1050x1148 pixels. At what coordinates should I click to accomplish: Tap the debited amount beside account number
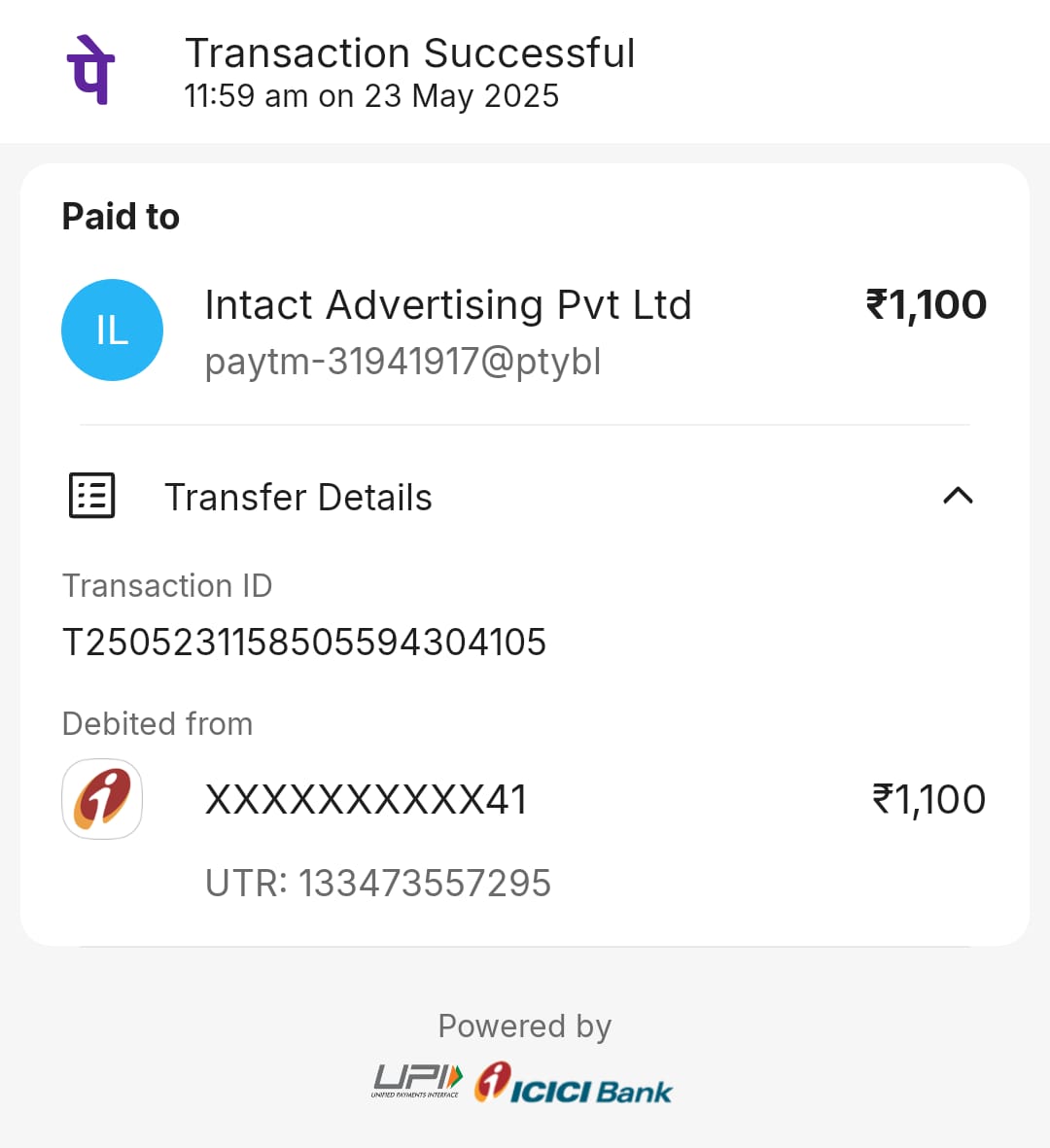coord(928,800)
